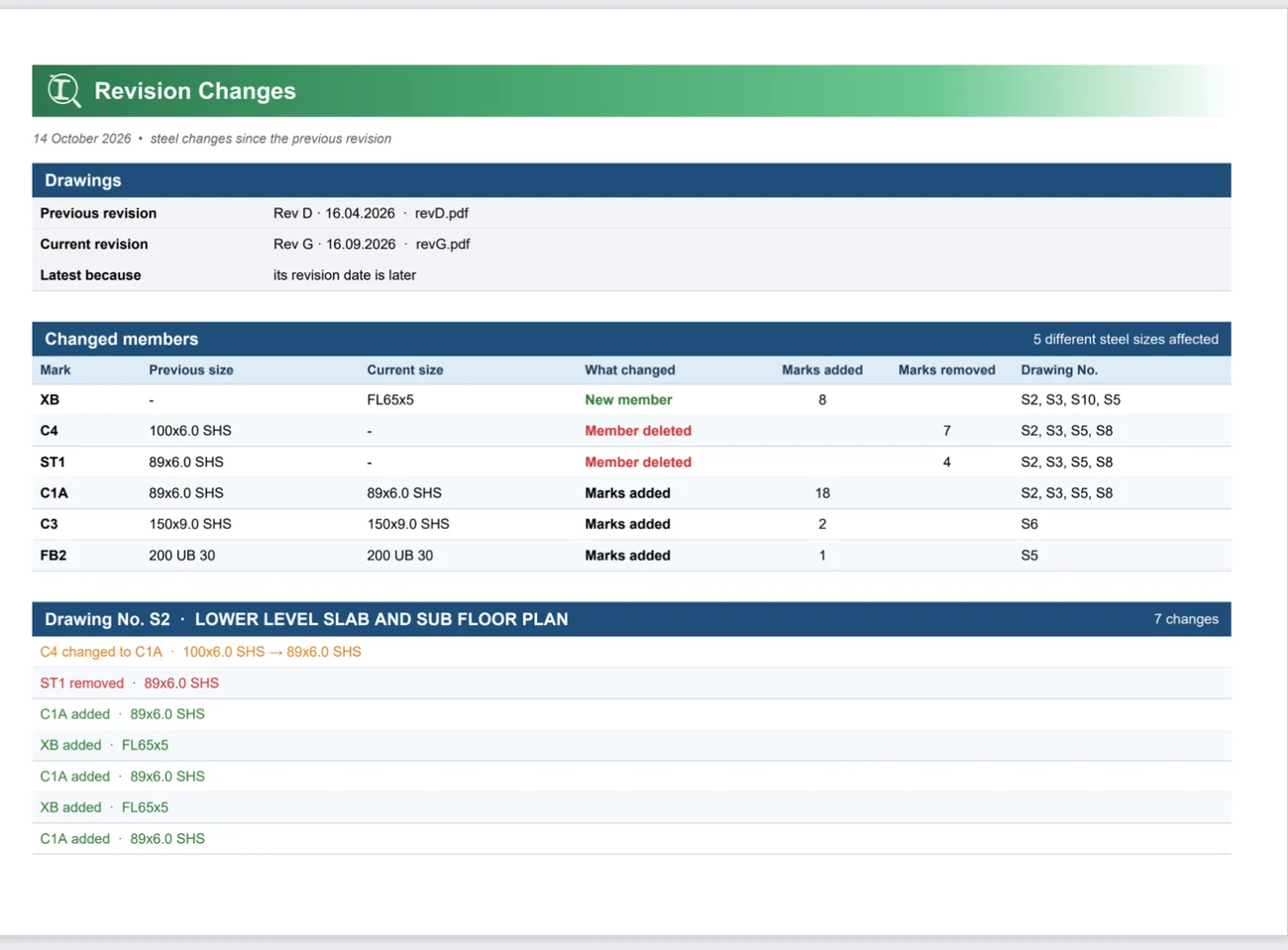Click the green 'New member' status

[628, 400]
